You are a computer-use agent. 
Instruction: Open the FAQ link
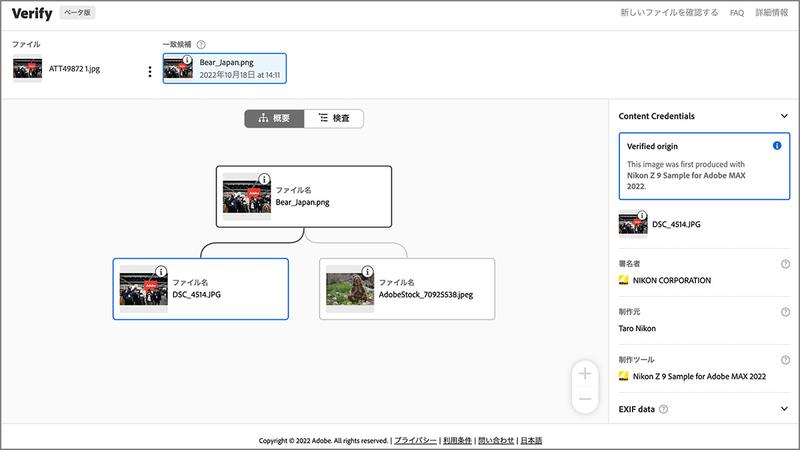pos(737,13)
